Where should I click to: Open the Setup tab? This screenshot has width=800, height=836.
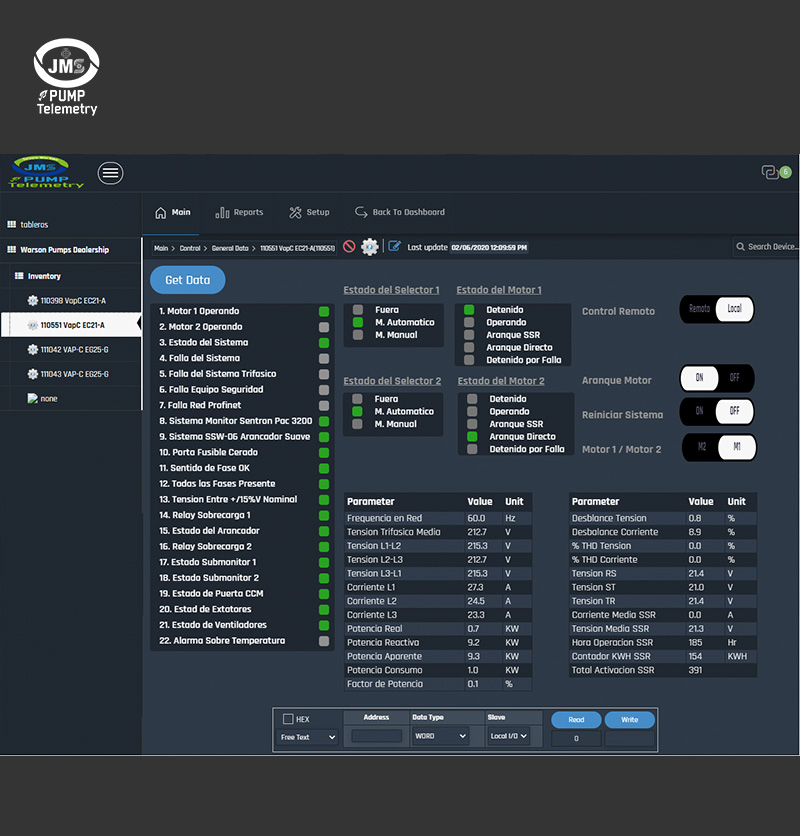[x=309, y=212]
